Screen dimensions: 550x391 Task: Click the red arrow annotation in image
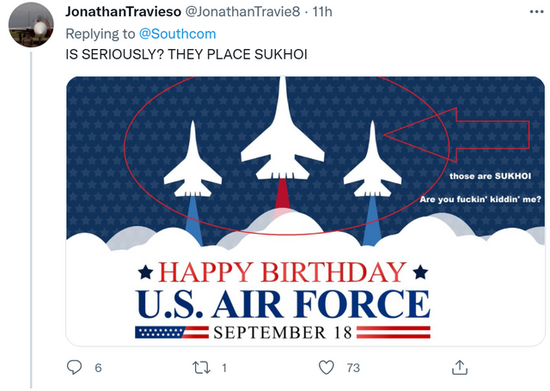[456, 135]
